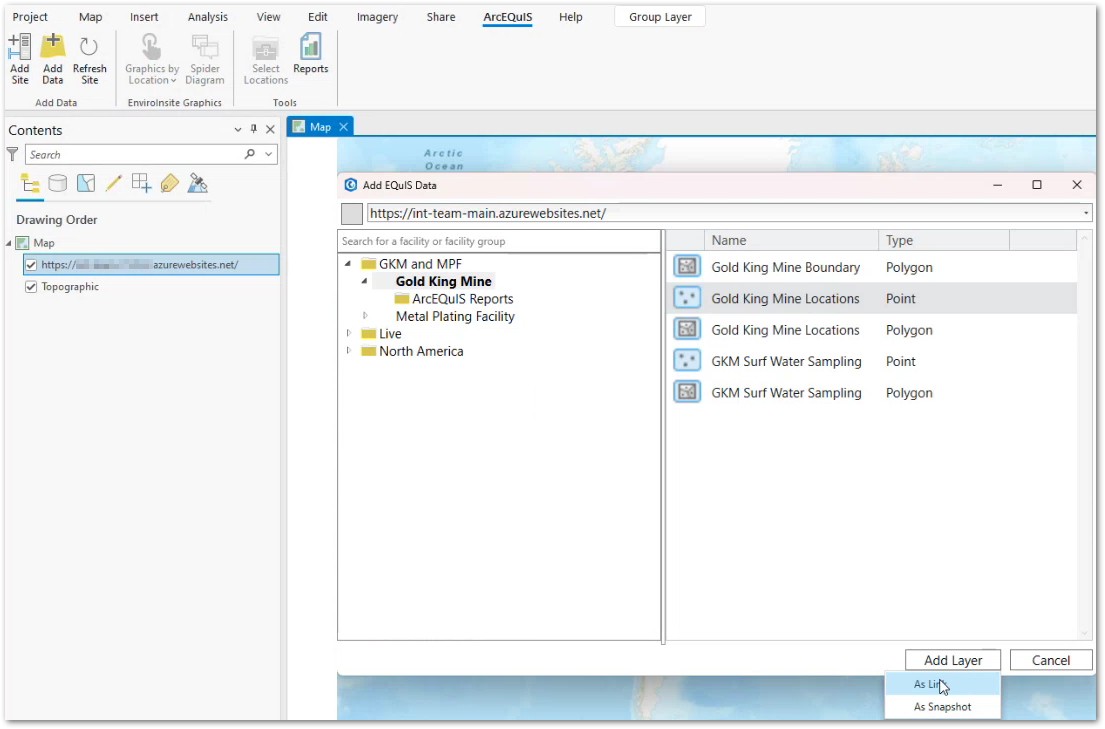Click the filter funnel icon in Contents
This screenshot has width=1105, height=729.
point(13,154)
